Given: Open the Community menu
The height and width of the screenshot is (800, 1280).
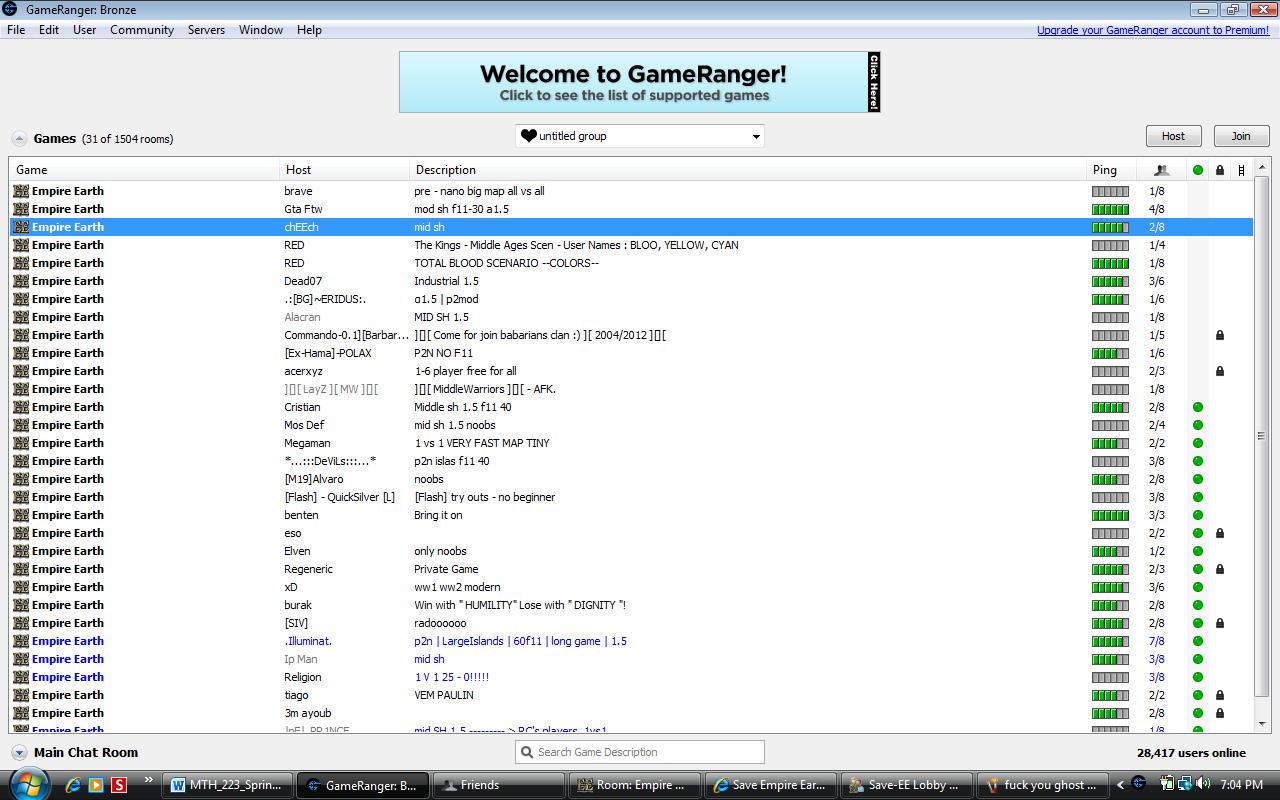Looking at the screenshot, I should click(142, 30).
